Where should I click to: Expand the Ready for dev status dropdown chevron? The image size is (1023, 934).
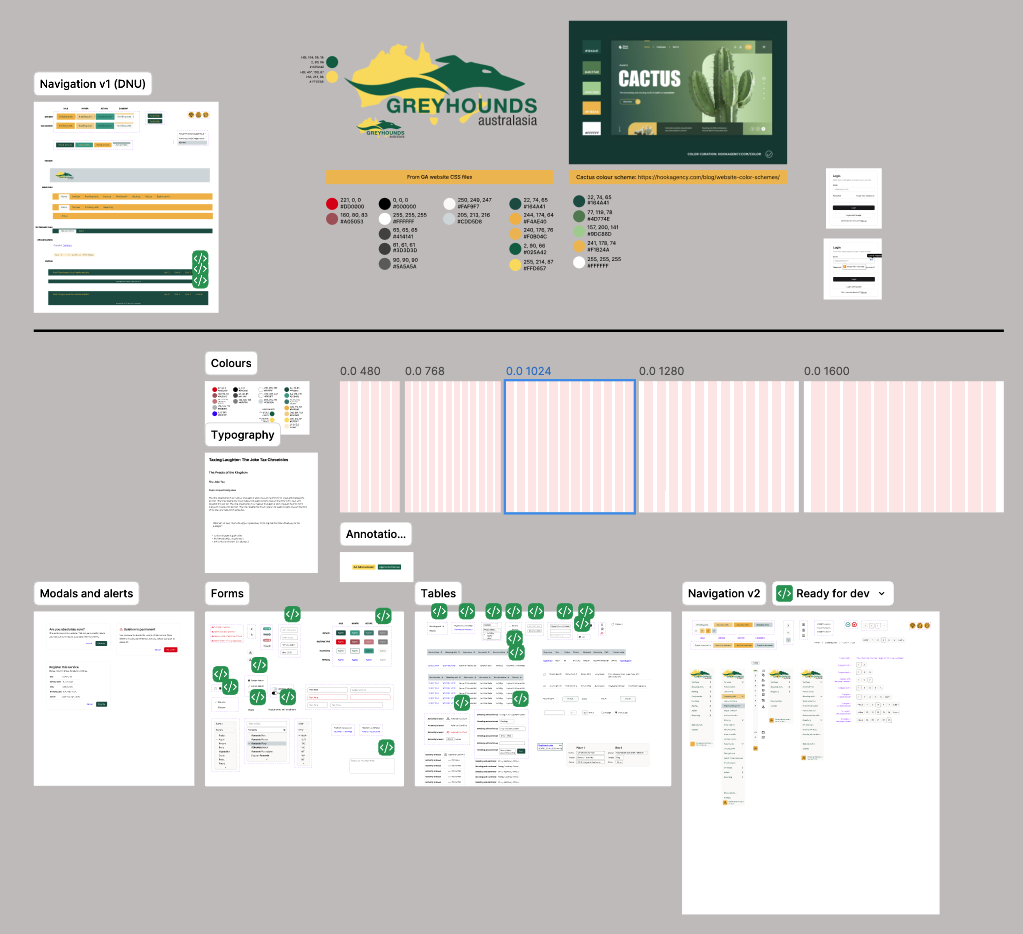pos(881,594)
